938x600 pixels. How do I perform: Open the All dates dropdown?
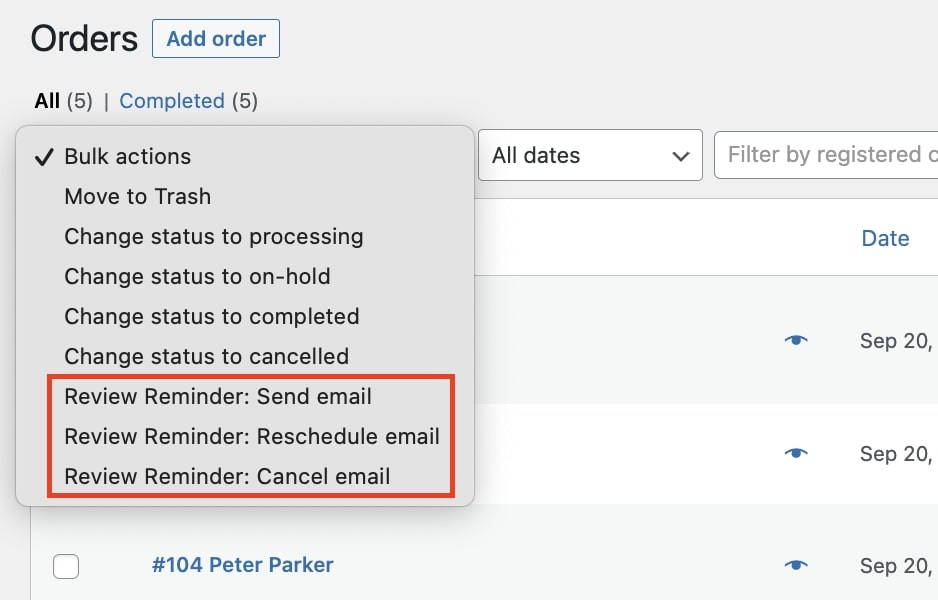[590, 155]
